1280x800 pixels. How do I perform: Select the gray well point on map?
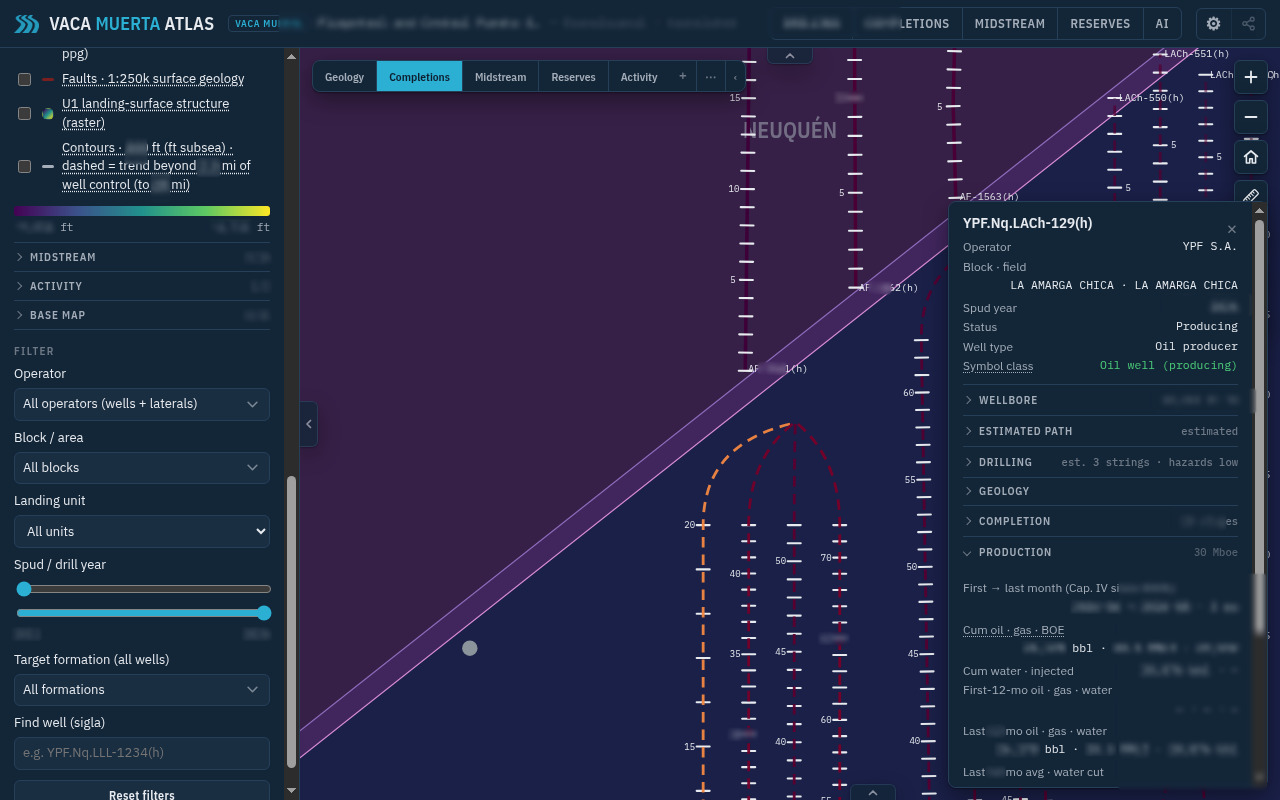click(x=470, y=648)
